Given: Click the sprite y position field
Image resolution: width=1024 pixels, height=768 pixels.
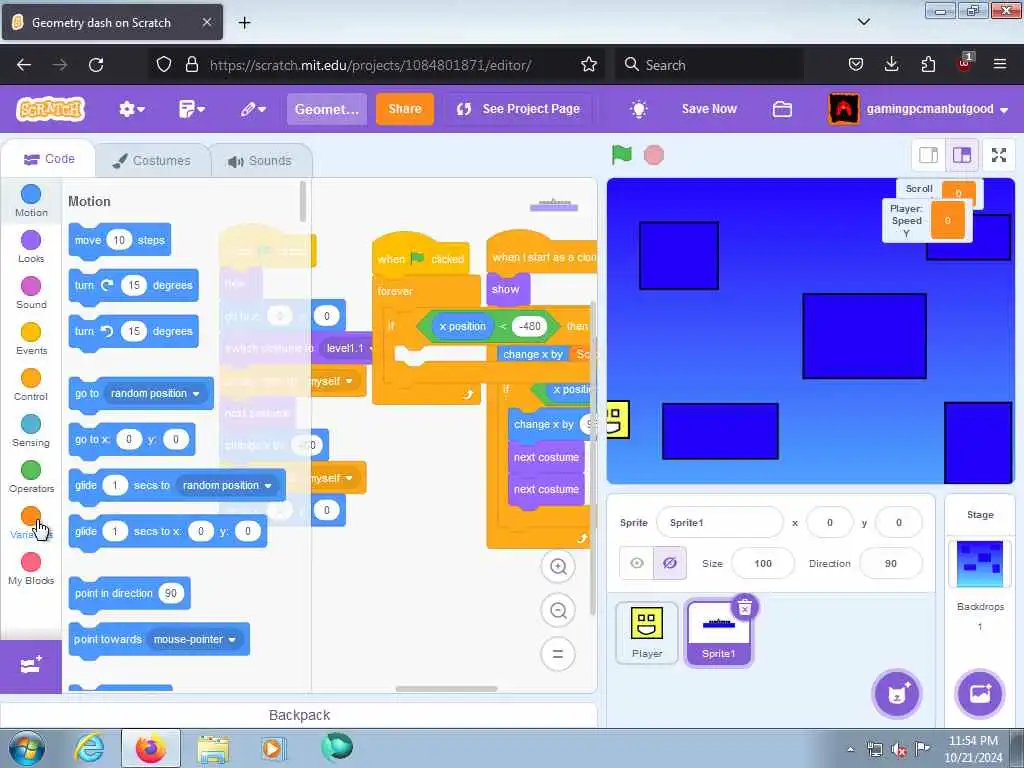Looking at the screenshot, I should tap(899, 522).
